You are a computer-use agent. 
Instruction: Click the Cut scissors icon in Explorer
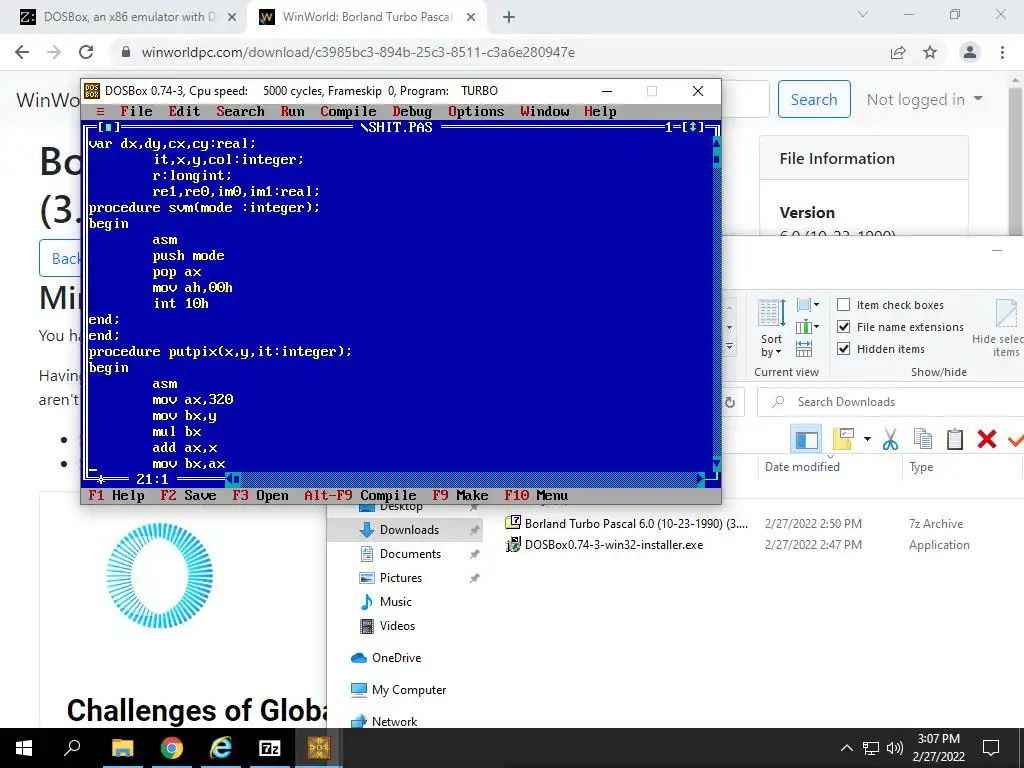pyautogui.click(x=890, y=440)
